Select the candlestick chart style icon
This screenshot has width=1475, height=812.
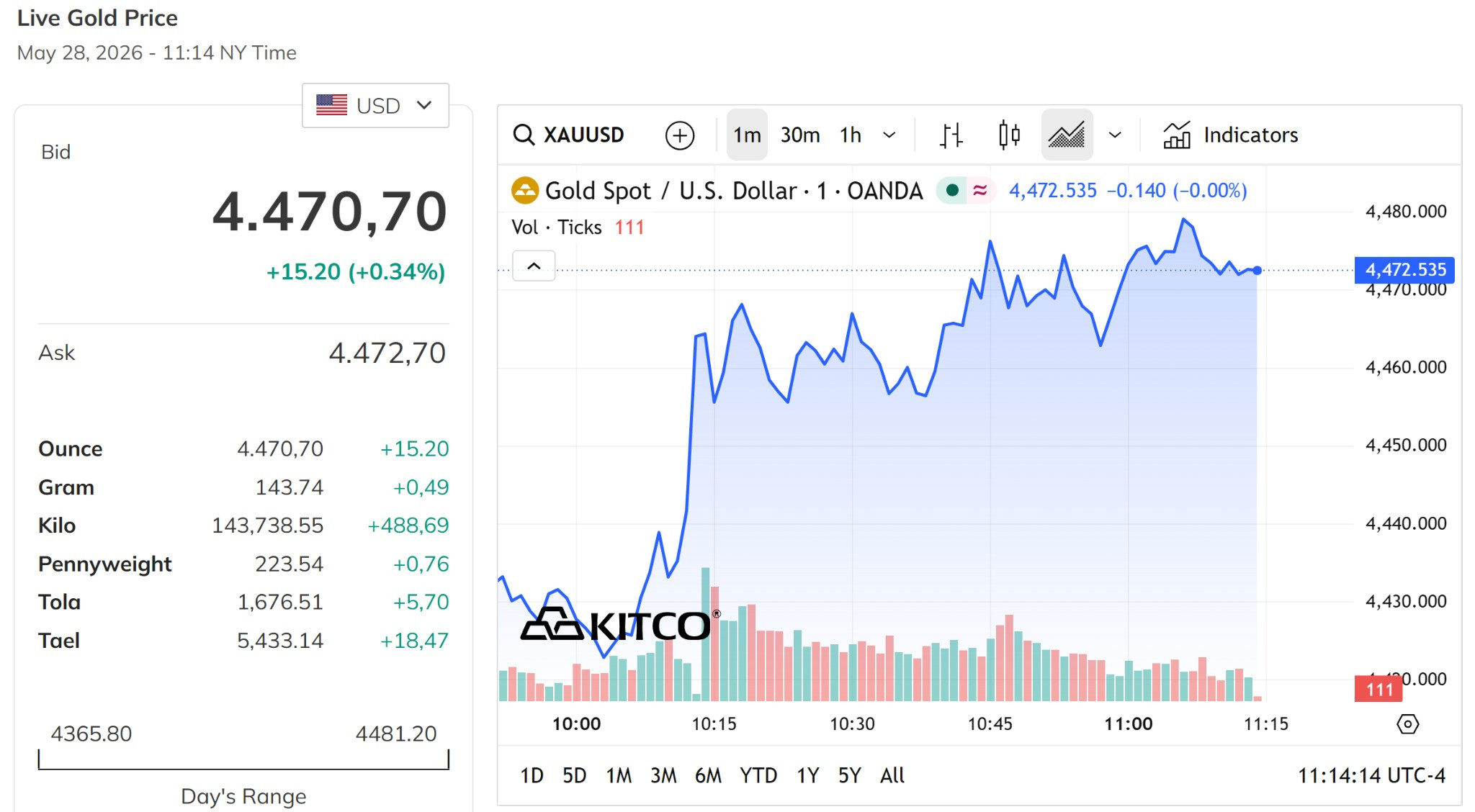click(1009, 135)
